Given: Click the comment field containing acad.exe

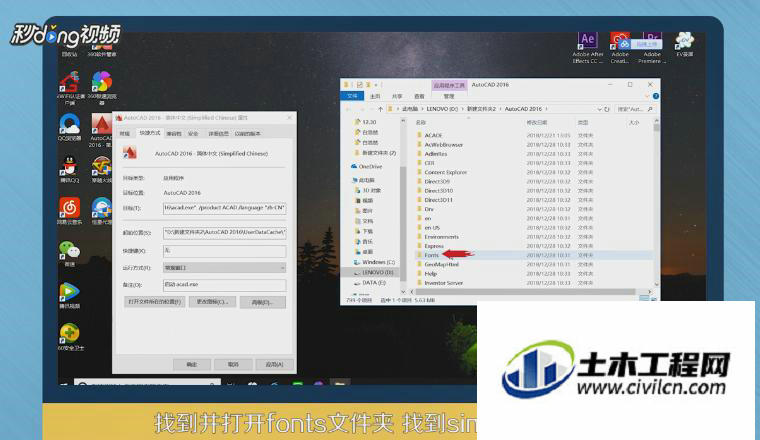Looking at the screenshot, I should (x=224, y=284).
